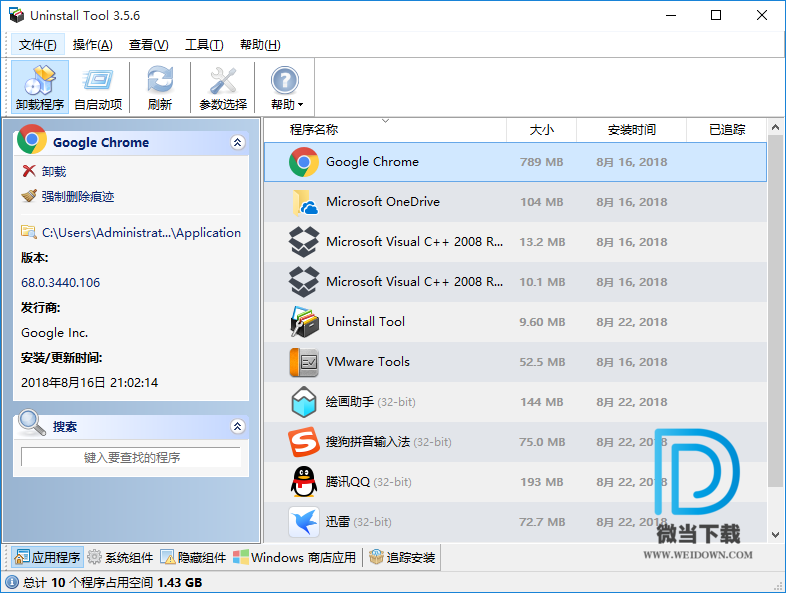
Task: Open the 卸载程序 uninstaller toolbar button
Action: tap(40, 87)
